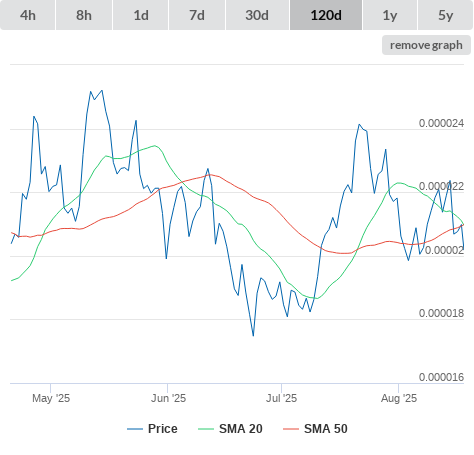Select the 4h time range tab
The image size is (474, 455).
pos(28,15)
